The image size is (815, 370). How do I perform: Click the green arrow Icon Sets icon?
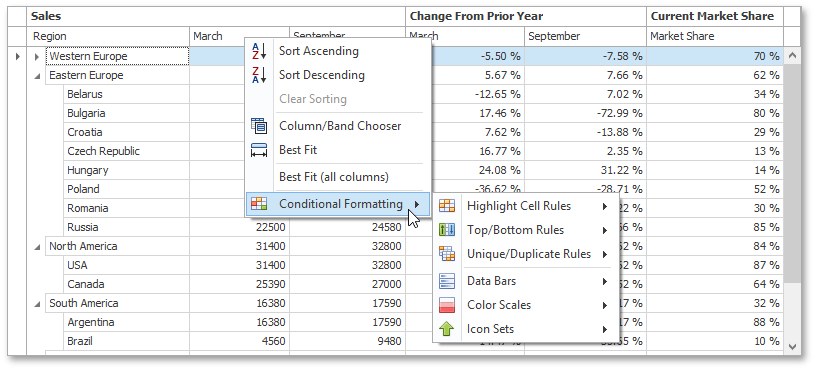447,329
